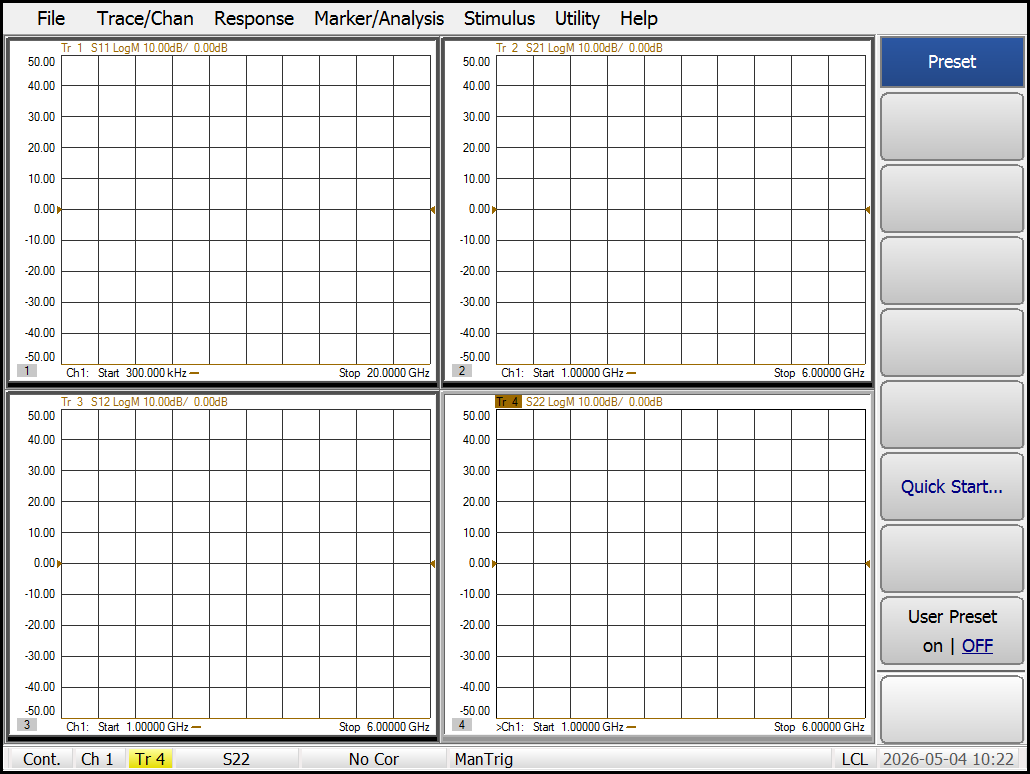Toggle User Preset on/OFF softkey

pyautogui.click(x=952, y=631)
